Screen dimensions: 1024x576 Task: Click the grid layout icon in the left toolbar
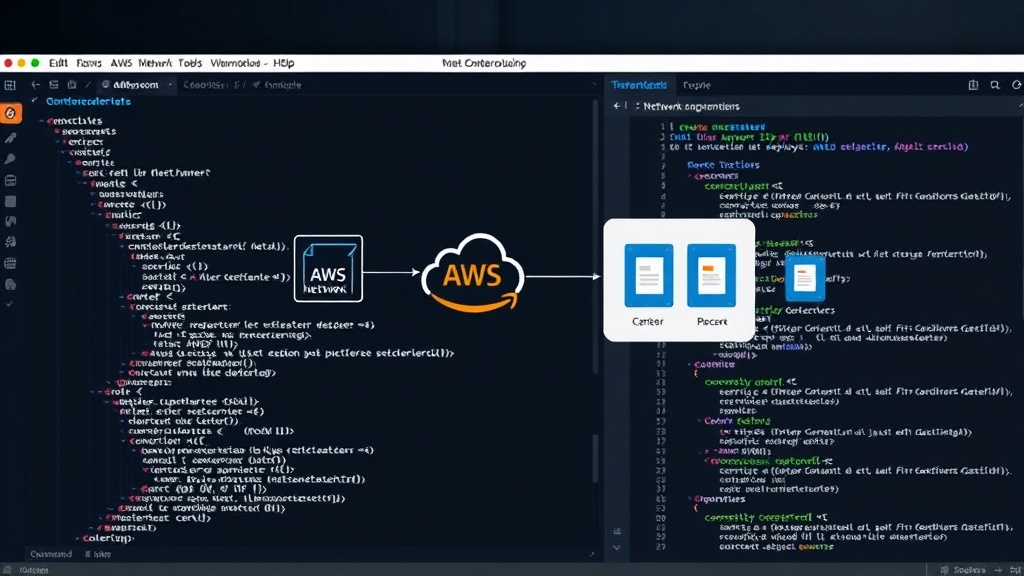(x=10, y=85)
